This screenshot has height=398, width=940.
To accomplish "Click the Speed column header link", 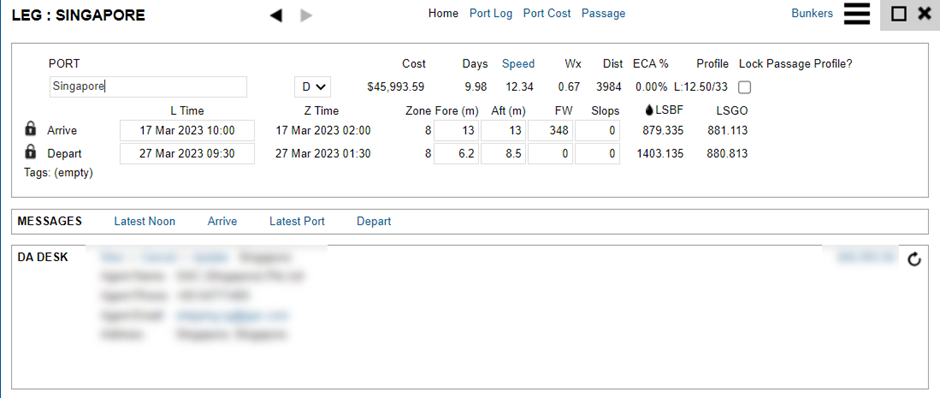I will click(x=518, y=64).
